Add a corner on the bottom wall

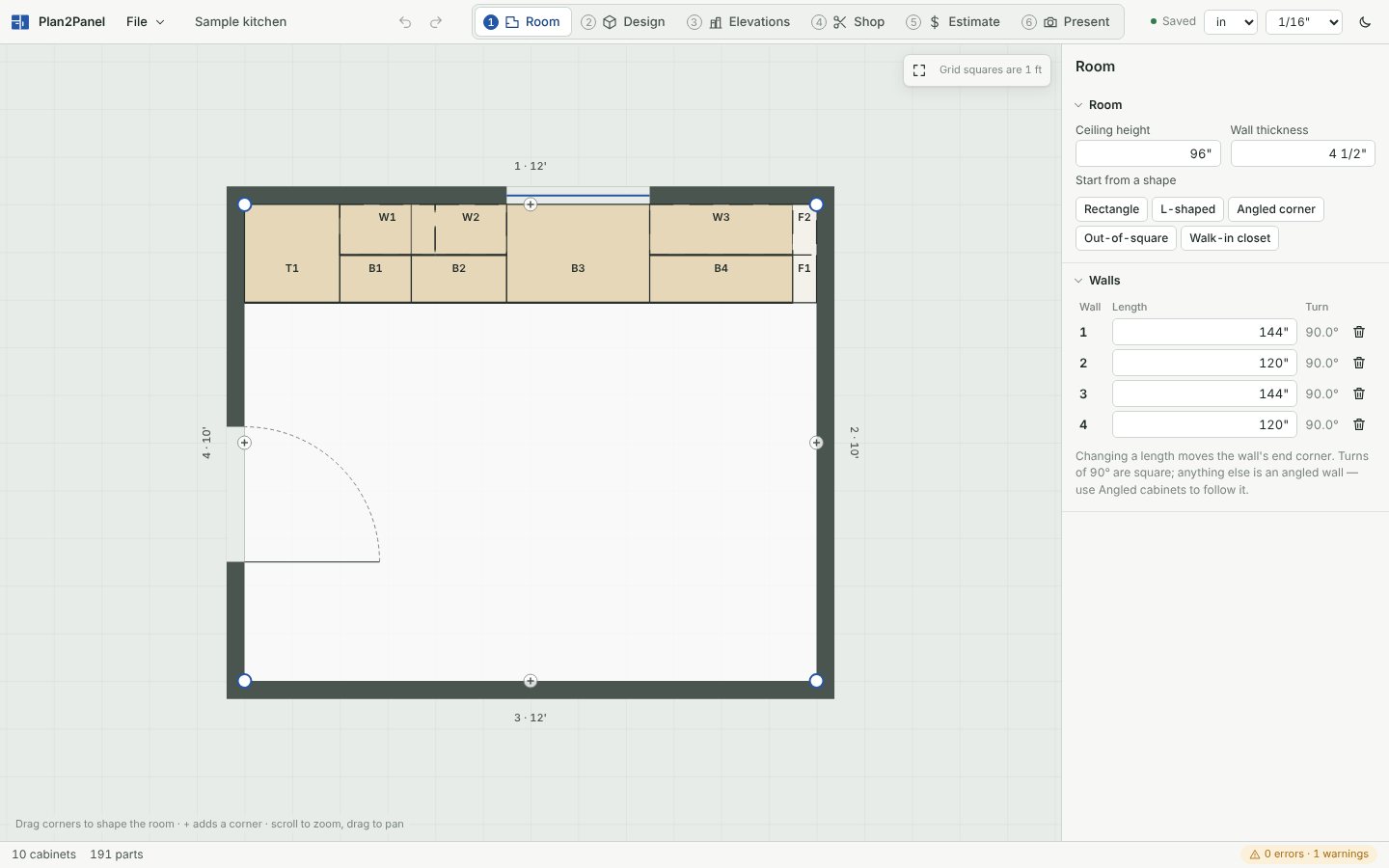(531, 681)
